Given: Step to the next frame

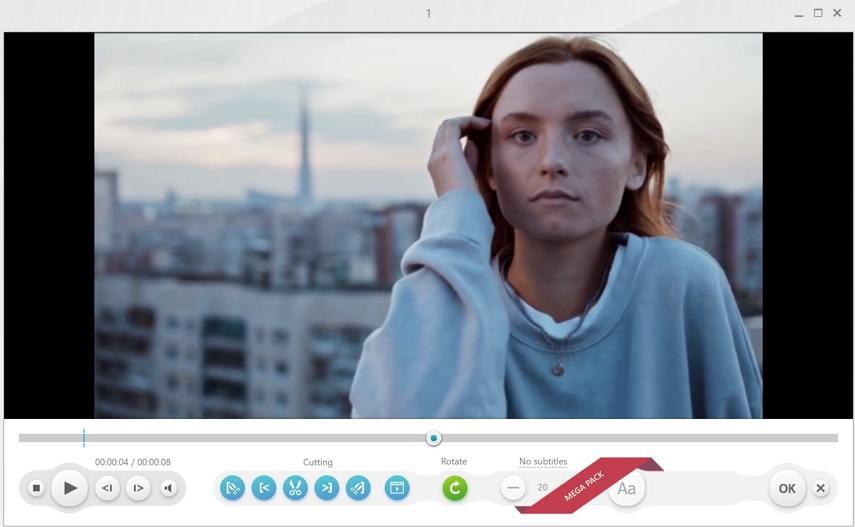Looking at the screenshot, I should click(x=139, y=488).
